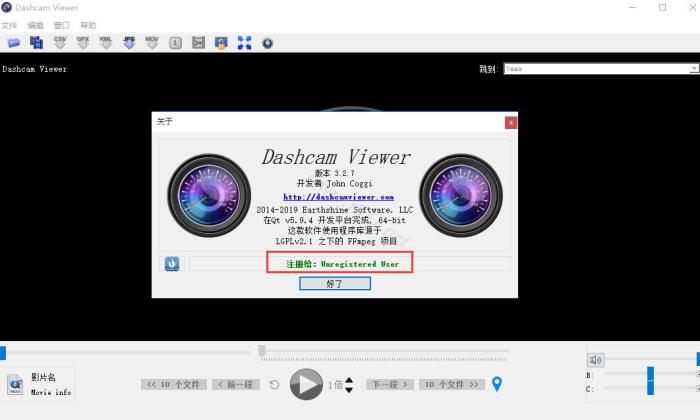Jump forward with '10 个文件 >>' button
This screenshot has width=700, height=420.
[452, 384]
